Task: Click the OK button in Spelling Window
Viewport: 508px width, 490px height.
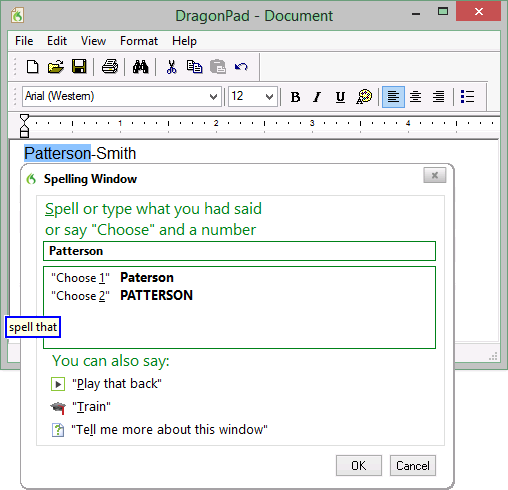Action: point(359,466)
